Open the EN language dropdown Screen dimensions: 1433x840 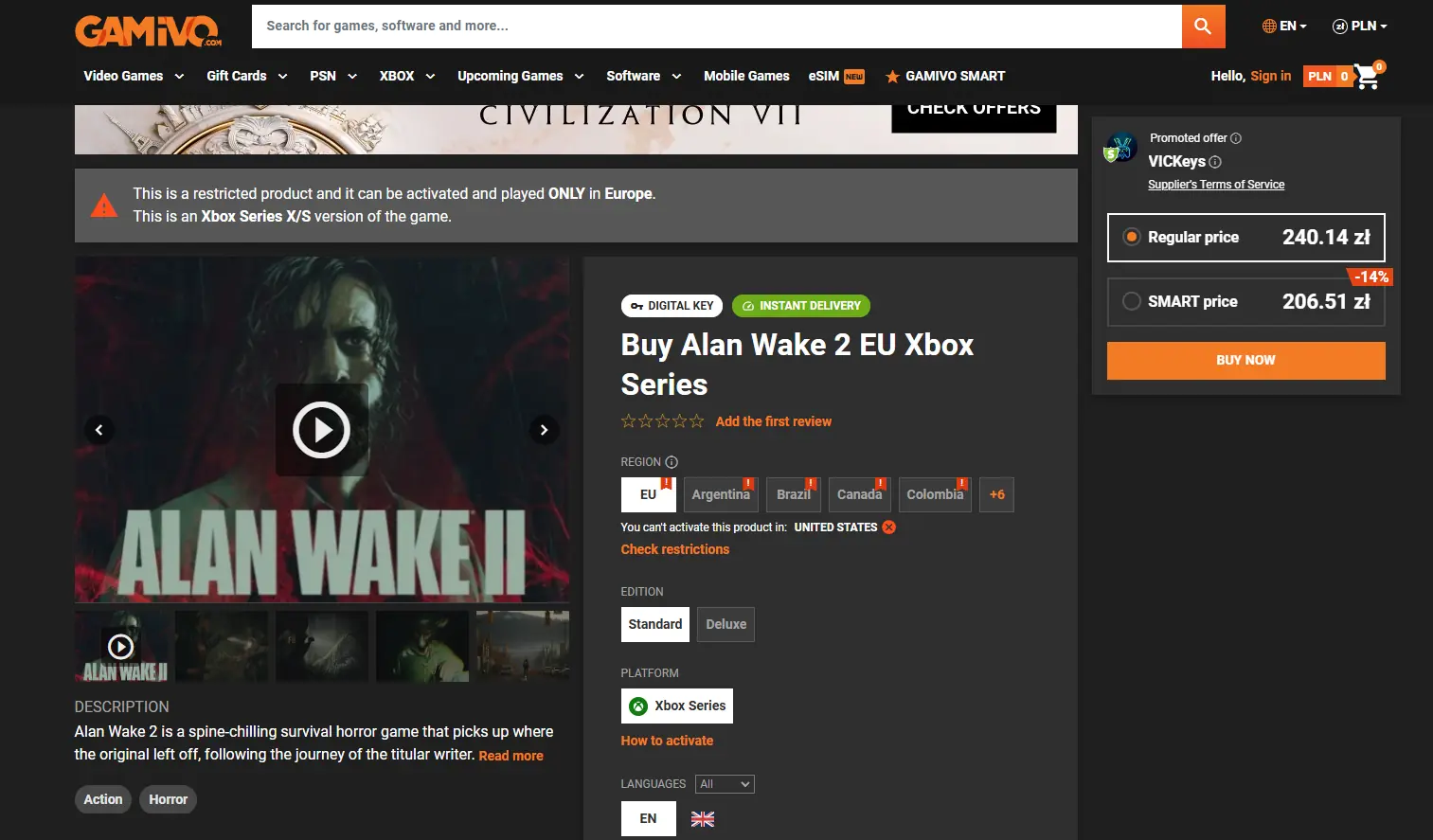[1284, 27]
